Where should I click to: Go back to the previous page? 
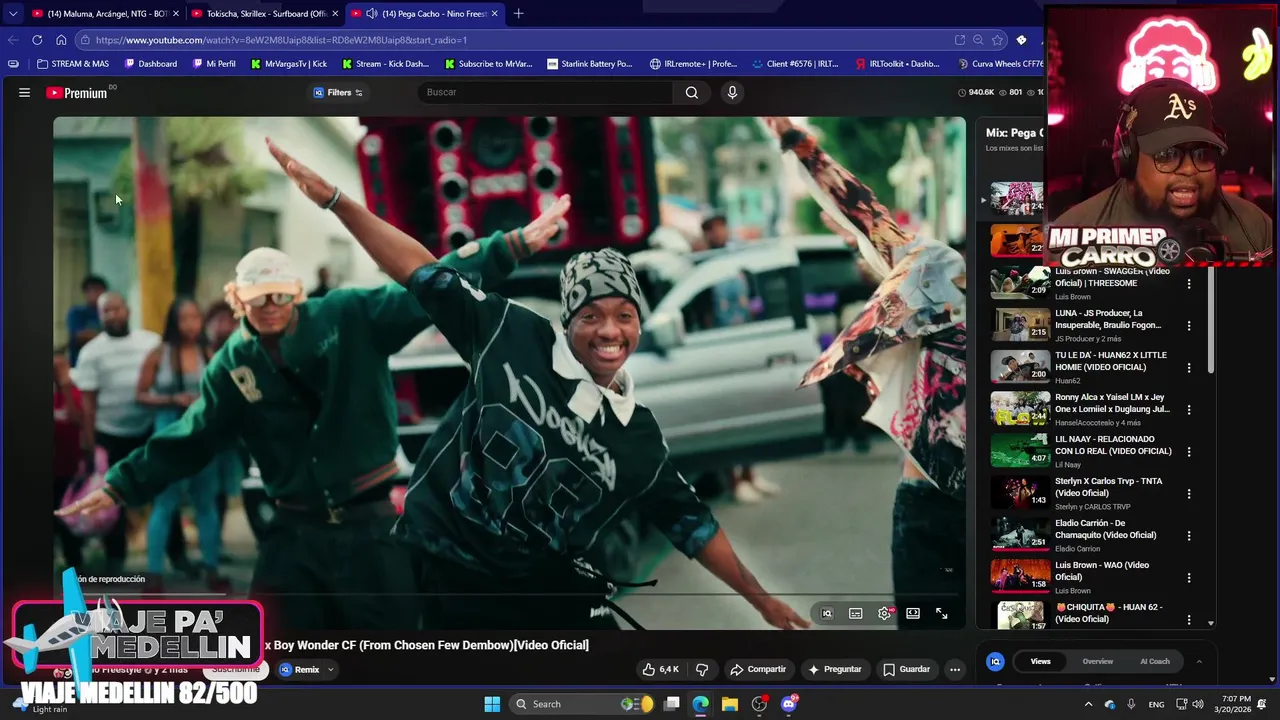(12, 40)
